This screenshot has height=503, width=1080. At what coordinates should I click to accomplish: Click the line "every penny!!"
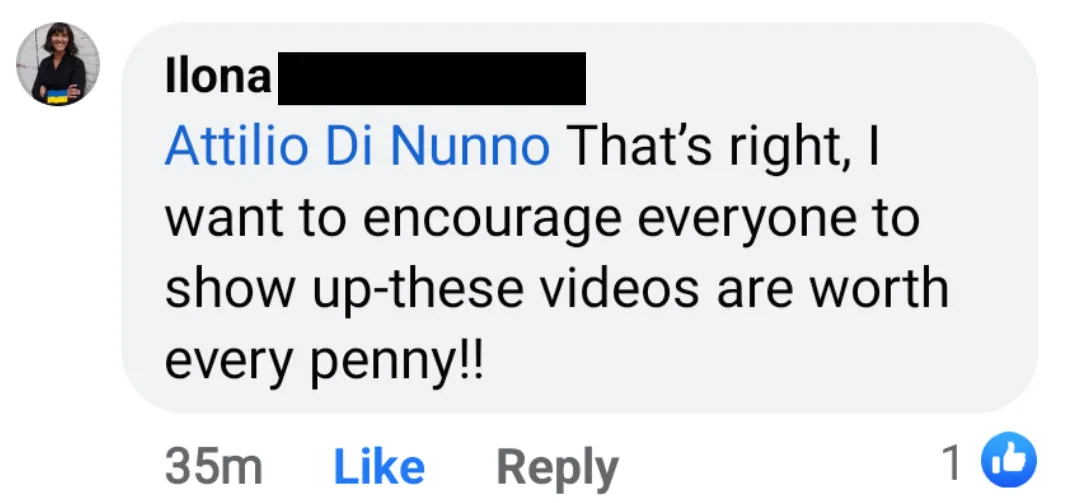tap(324, 361)
